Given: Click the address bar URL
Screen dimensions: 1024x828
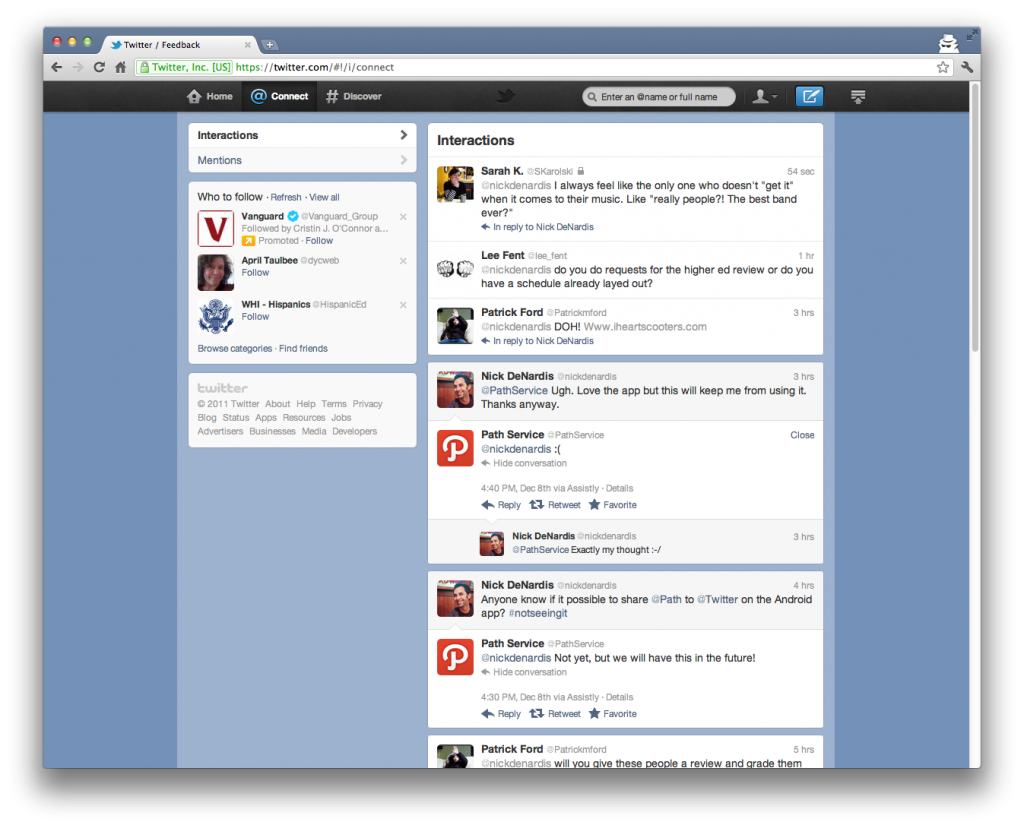Looking at the screenshot, I should coord(315,67).
